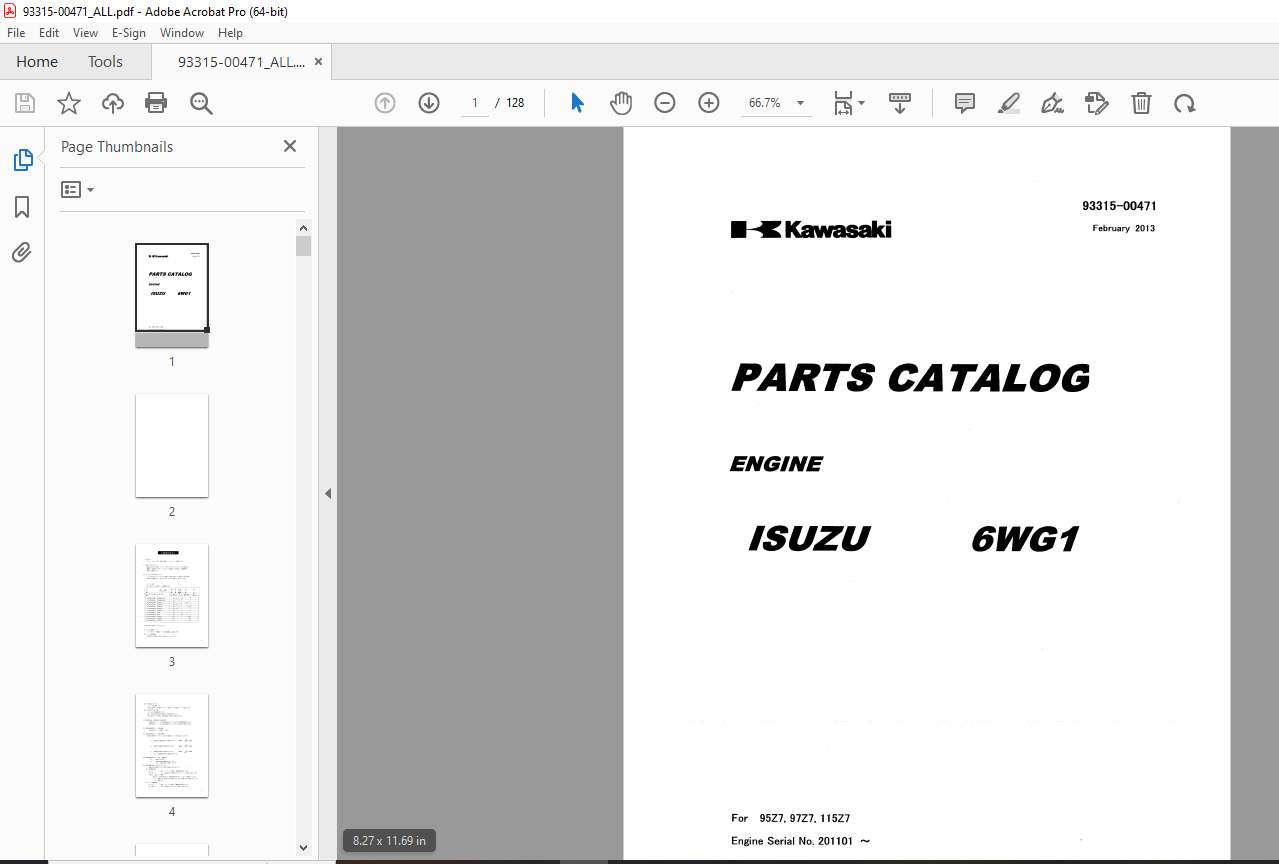
Task: Switch to the Tools tab
Action: tap(105, 62)
